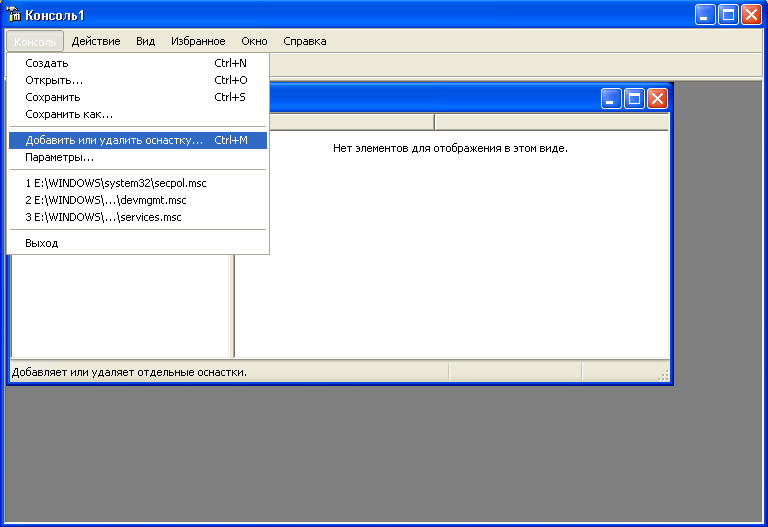
Task: Open recent file secpol.msc
Action: point(138,183)
